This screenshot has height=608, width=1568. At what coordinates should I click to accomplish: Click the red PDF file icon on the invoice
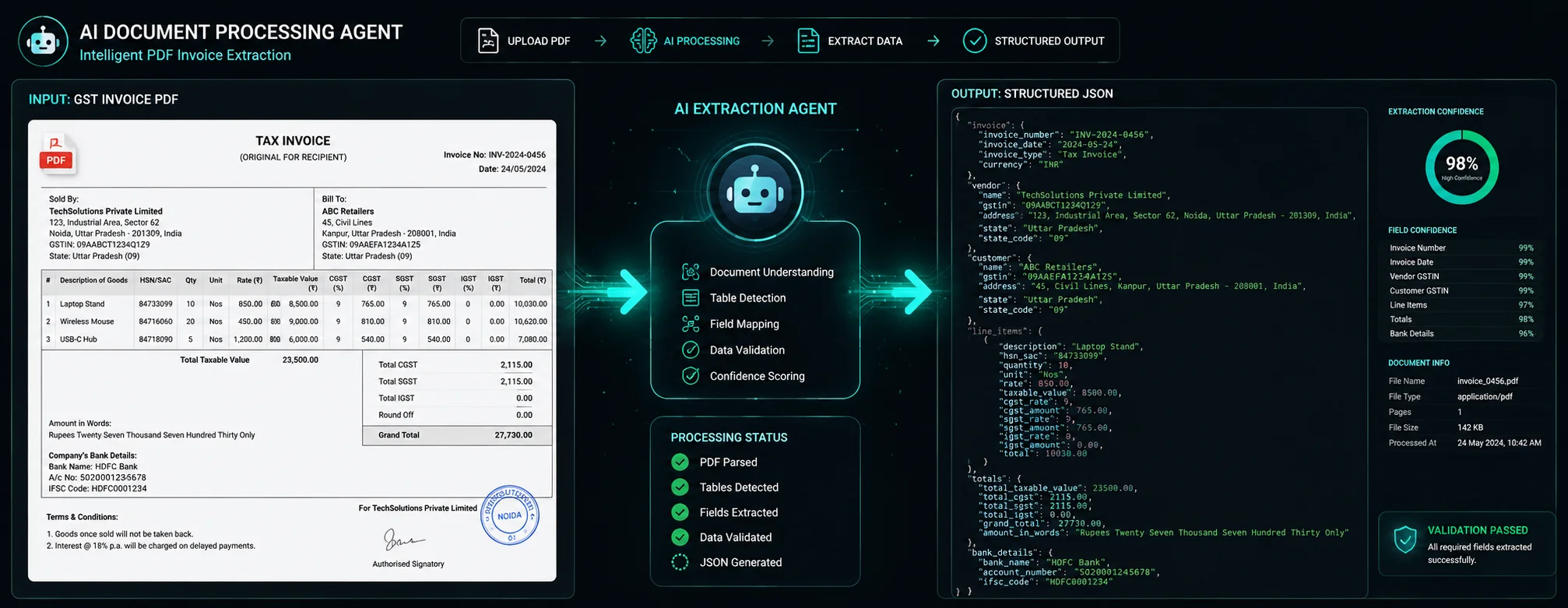tap(57, 154)
